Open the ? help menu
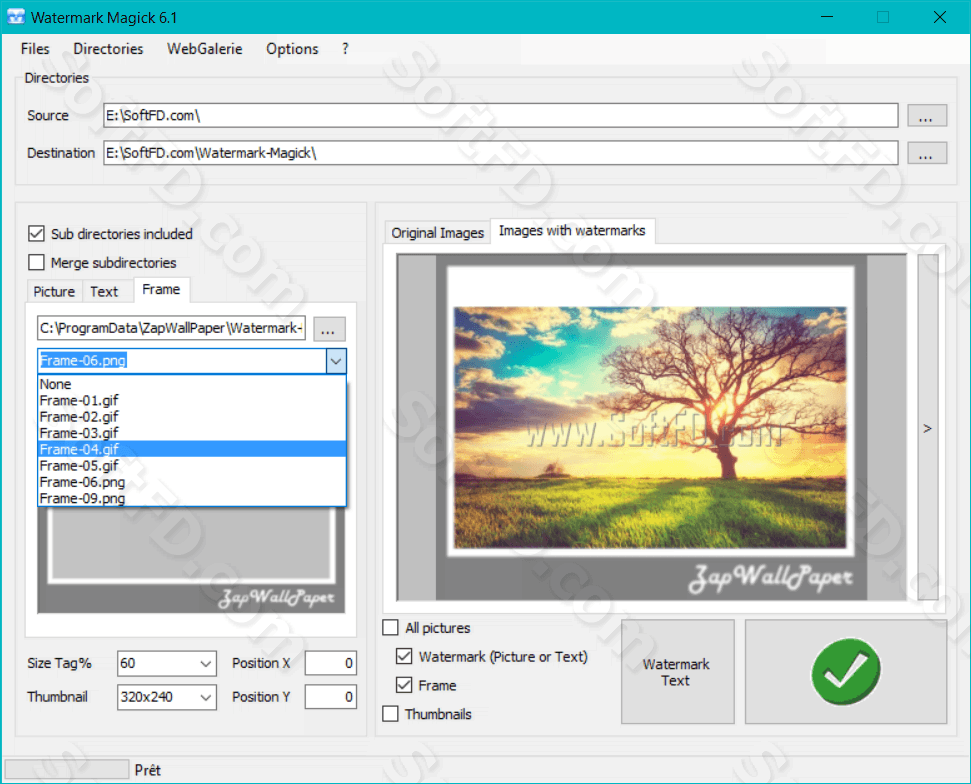This screenshot has height=784, width=971. pos(345,49)
